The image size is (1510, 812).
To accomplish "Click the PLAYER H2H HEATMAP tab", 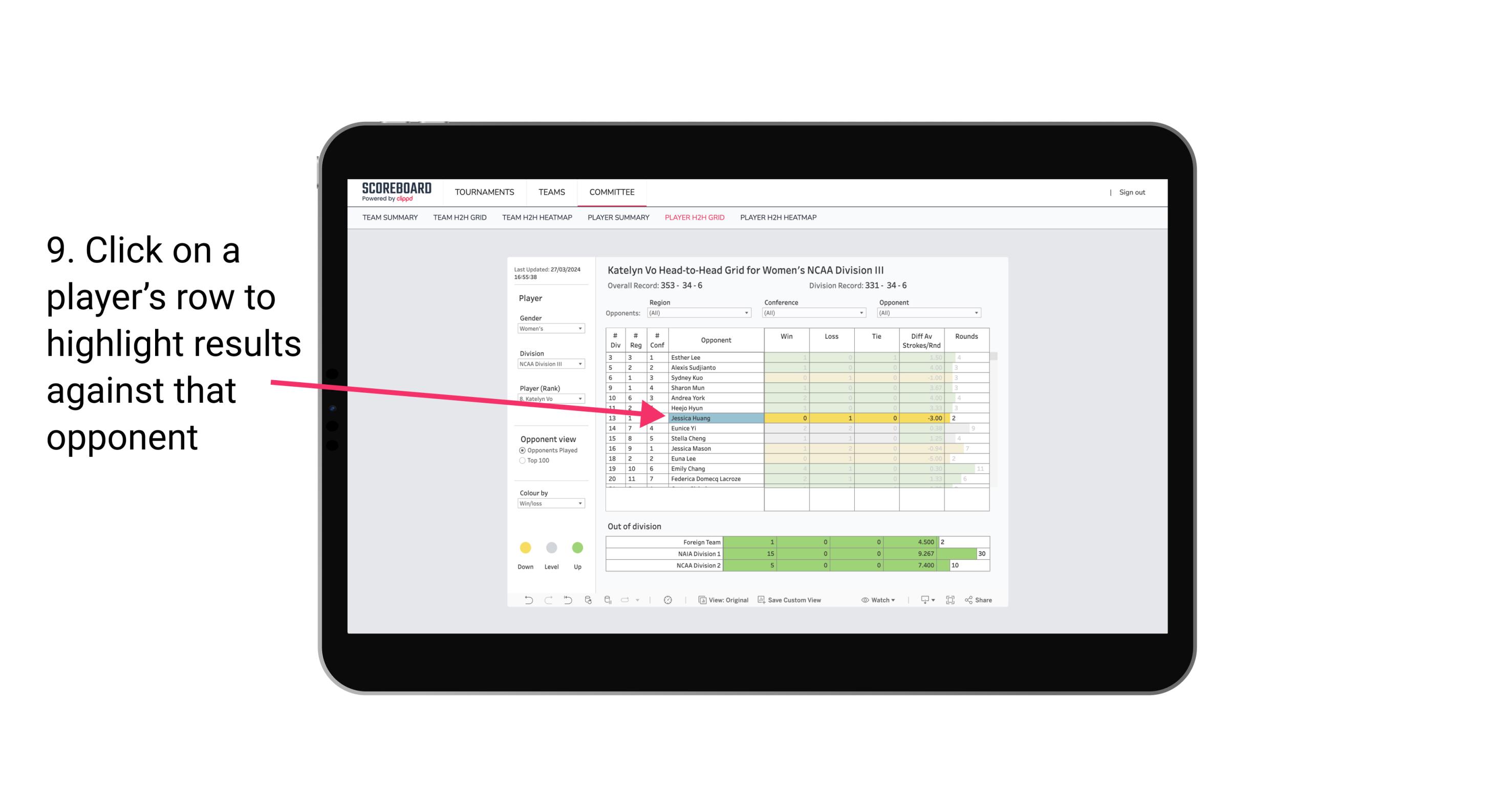I will click(779, 219).
